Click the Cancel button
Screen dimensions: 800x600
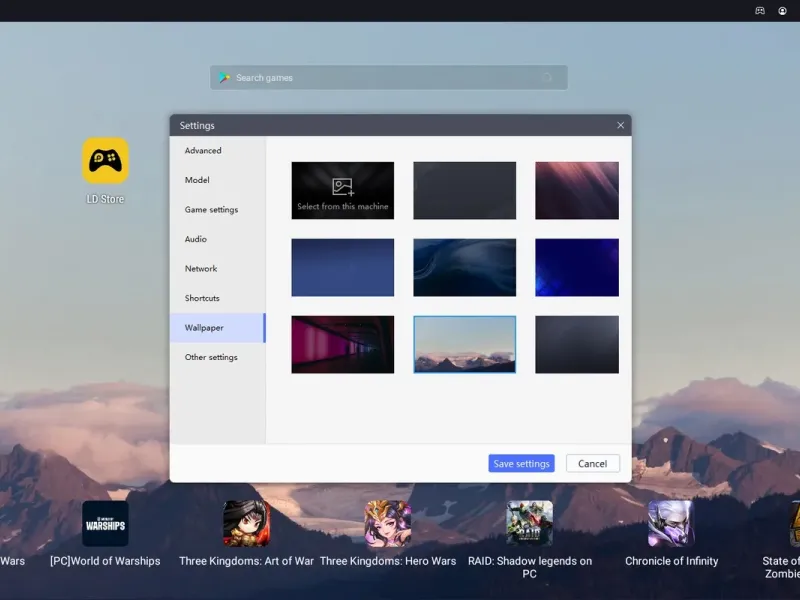point(592,463)
